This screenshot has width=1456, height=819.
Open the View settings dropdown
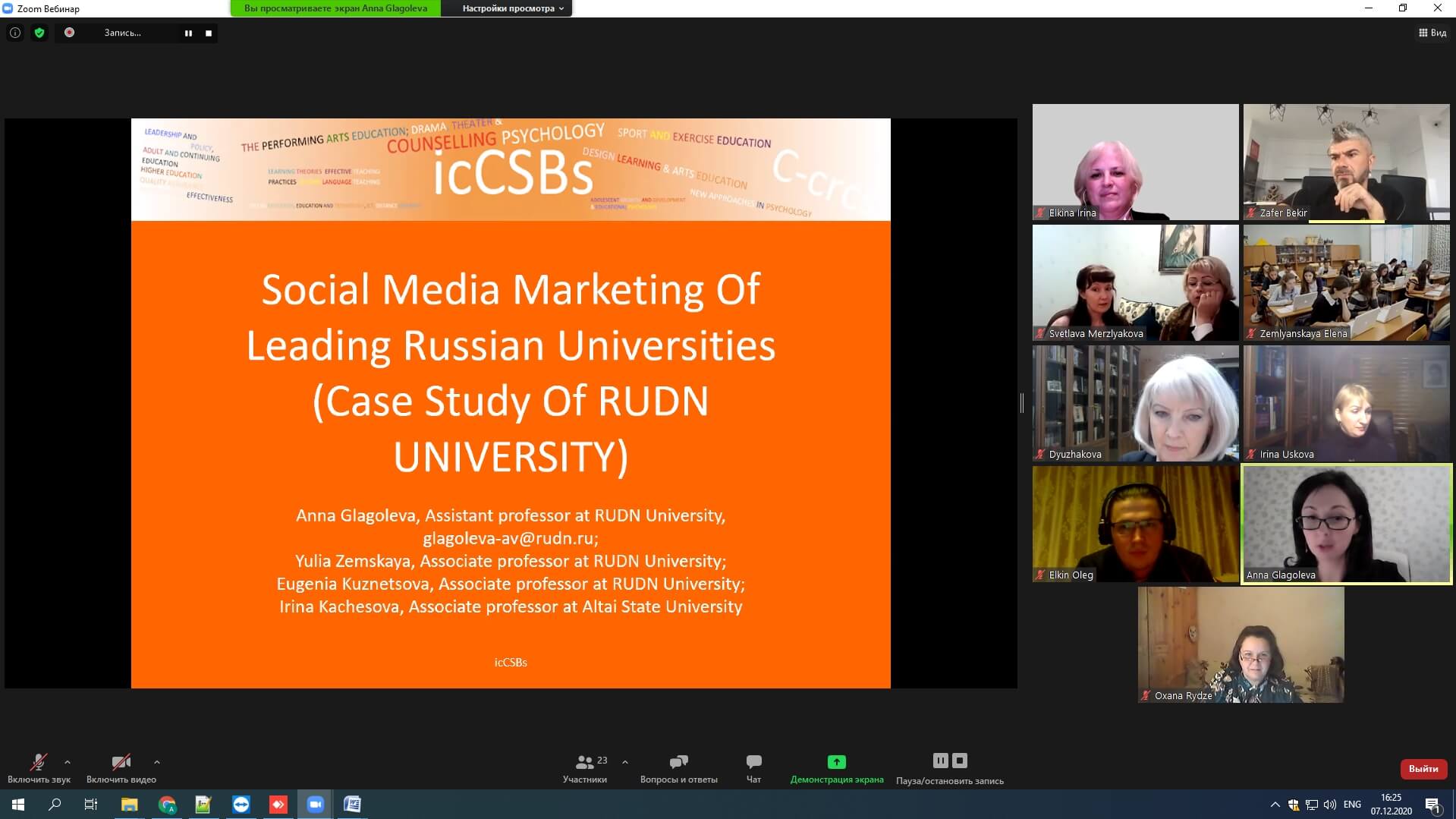click(514, 8)
